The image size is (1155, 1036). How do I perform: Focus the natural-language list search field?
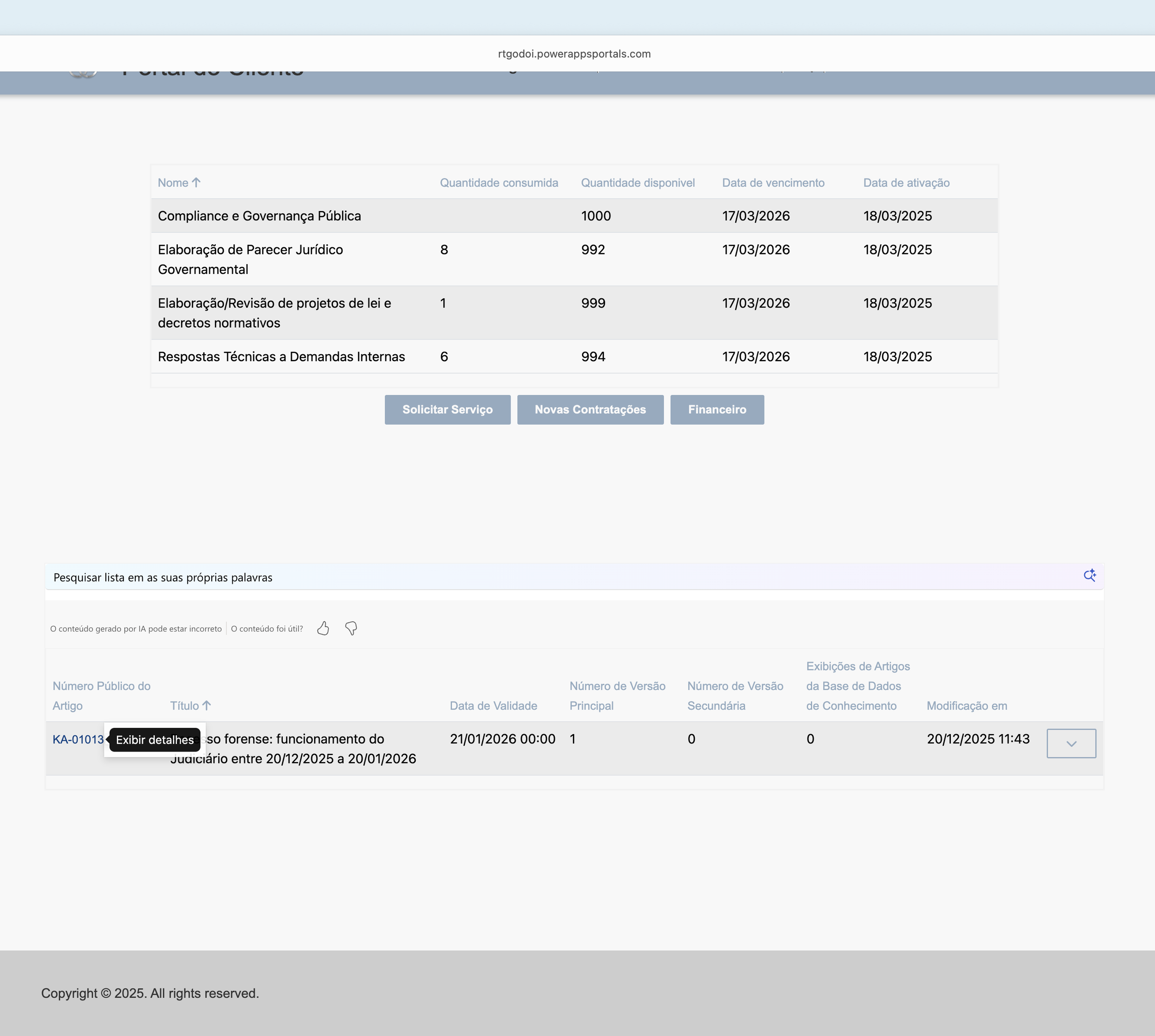(x=512, y=577)
